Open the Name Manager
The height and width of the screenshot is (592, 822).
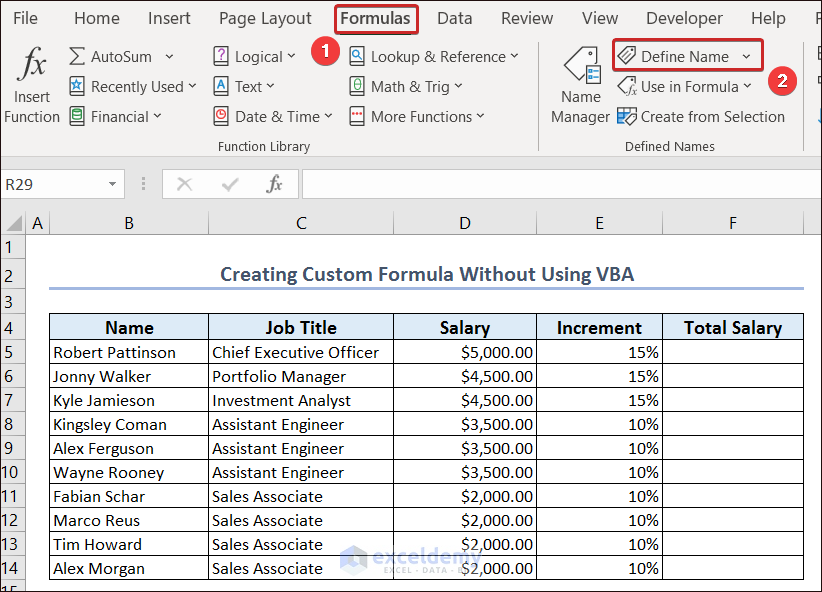tap(580, 87)
